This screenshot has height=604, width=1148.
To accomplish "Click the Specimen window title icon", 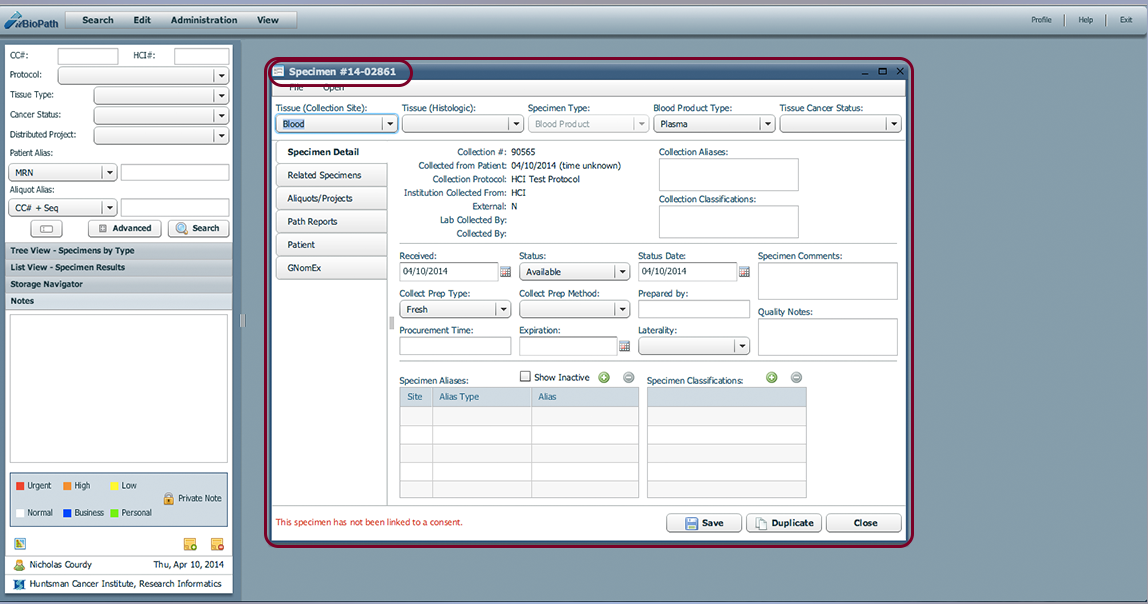I will [279, 71].
